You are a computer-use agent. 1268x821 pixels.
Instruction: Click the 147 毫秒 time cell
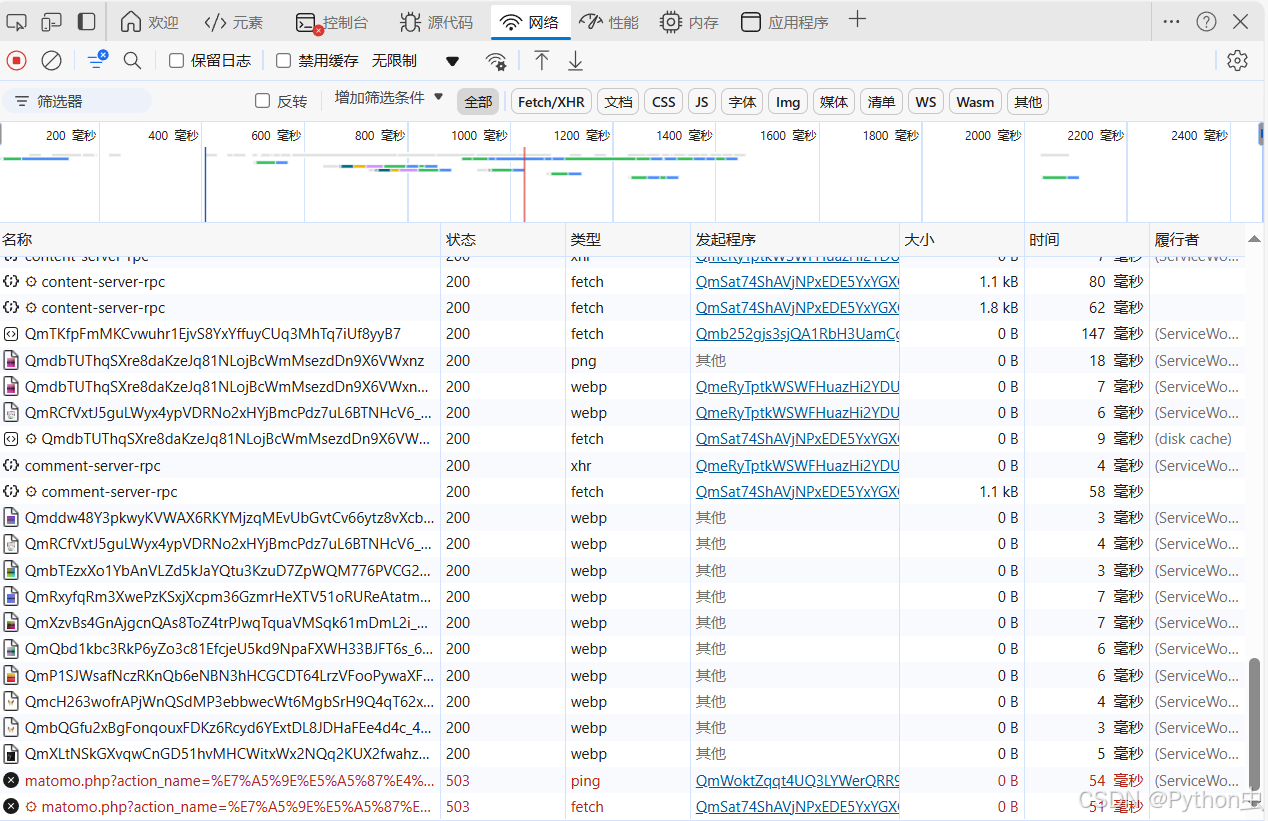click(x=1087, y=334)
